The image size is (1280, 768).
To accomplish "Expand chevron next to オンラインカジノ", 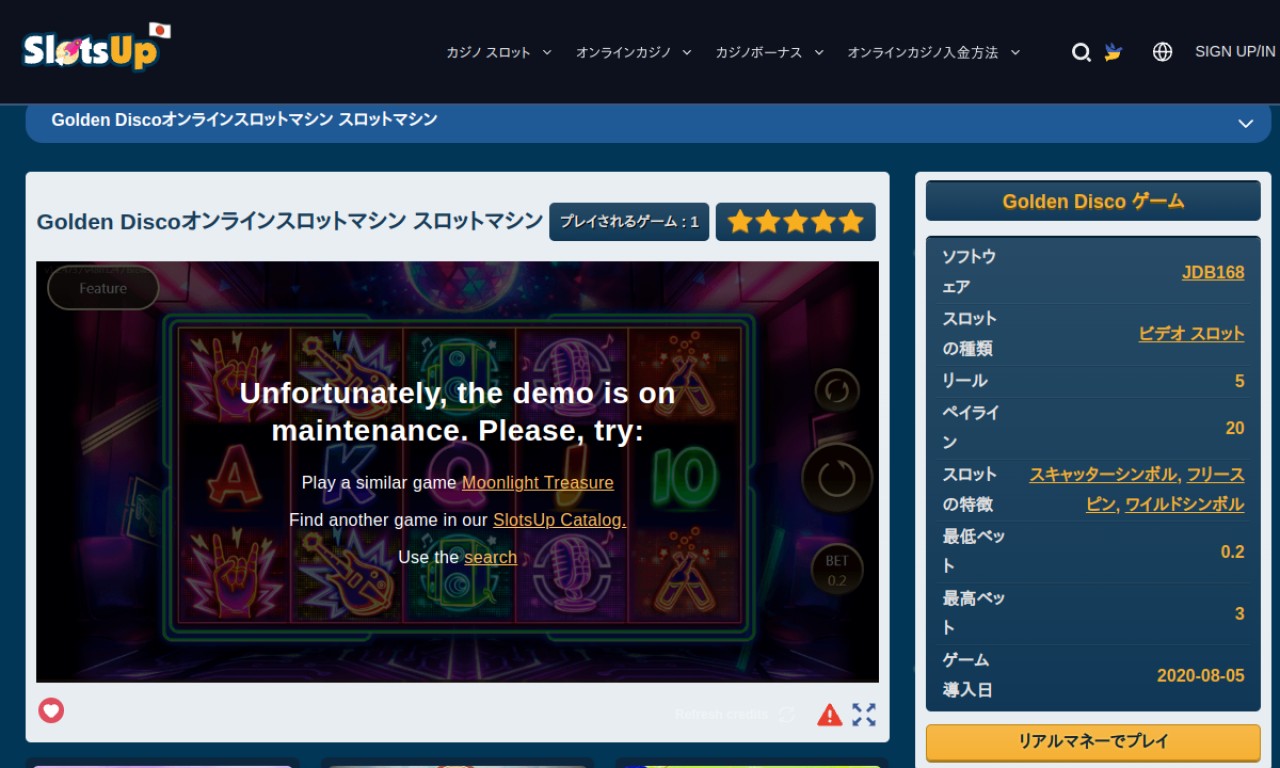I will coord(687,52).
